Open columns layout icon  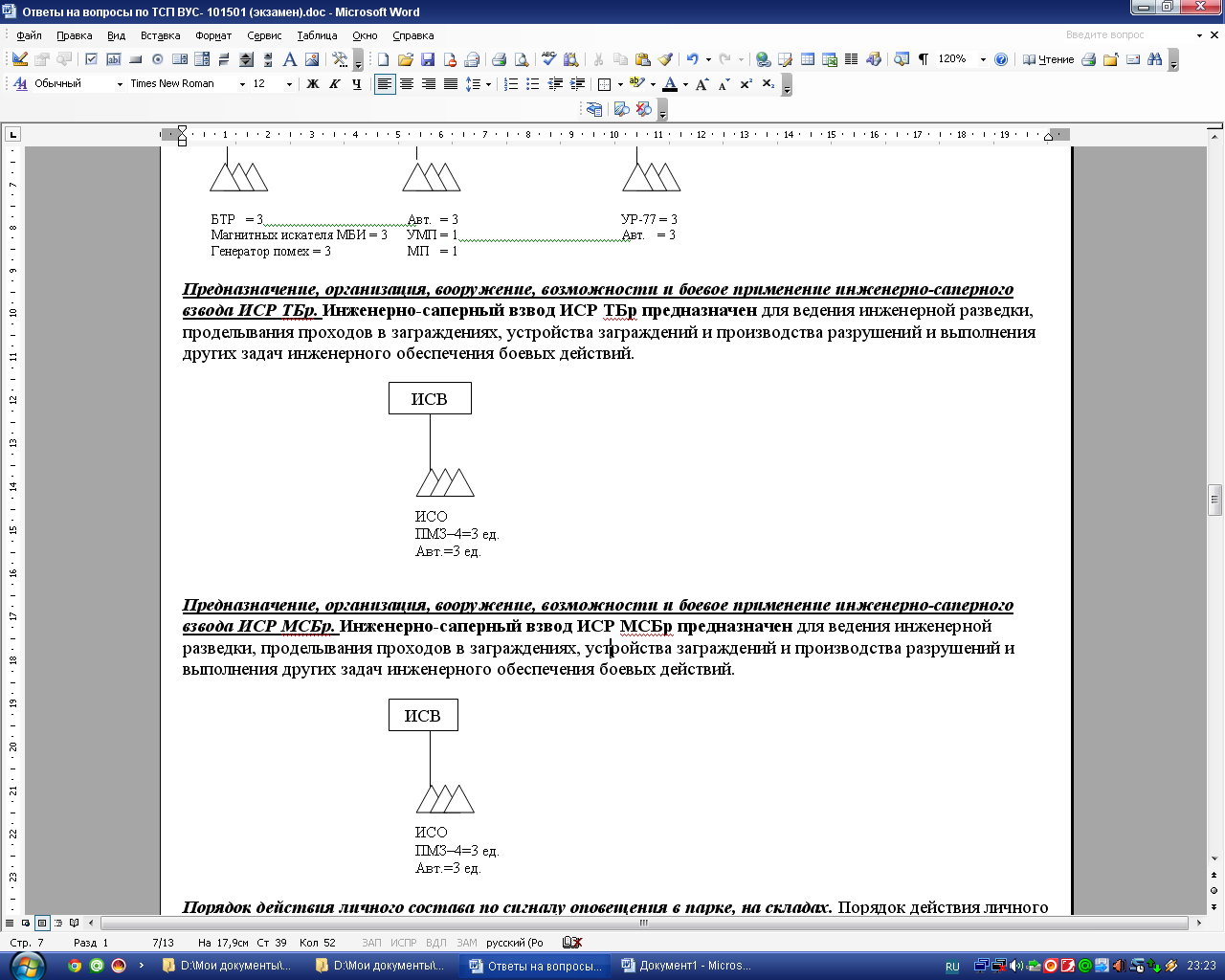pos(851,59)
